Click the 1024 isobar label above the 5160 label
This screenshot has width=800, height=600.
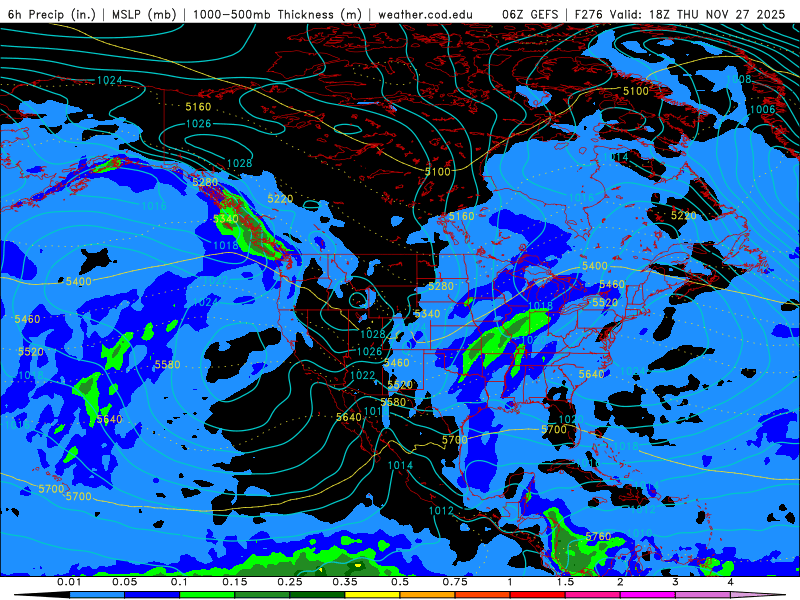pos(110,80)
